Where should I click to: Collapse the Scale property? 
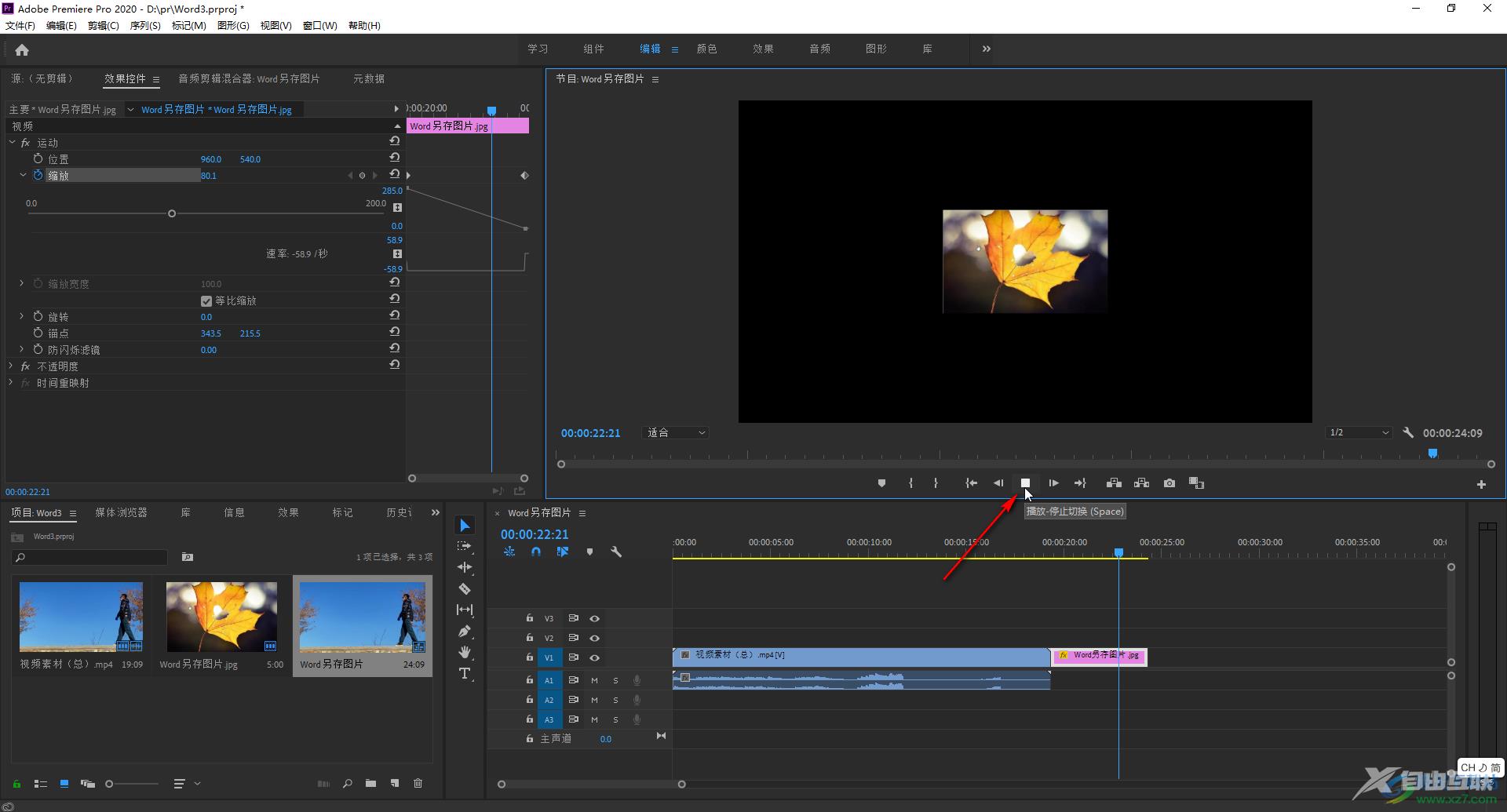(x=23, y=175)
